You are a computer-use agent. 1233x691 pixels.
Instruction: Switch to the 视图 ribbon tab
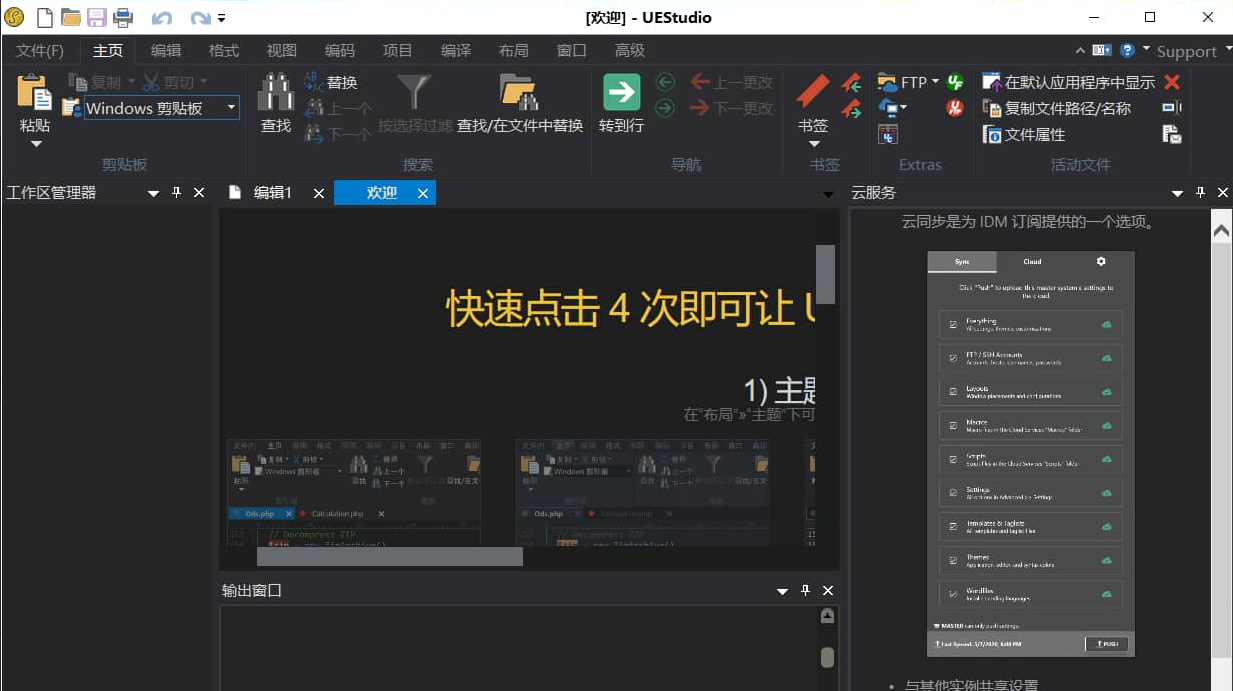pyautogui.click(x=282, y=51)
